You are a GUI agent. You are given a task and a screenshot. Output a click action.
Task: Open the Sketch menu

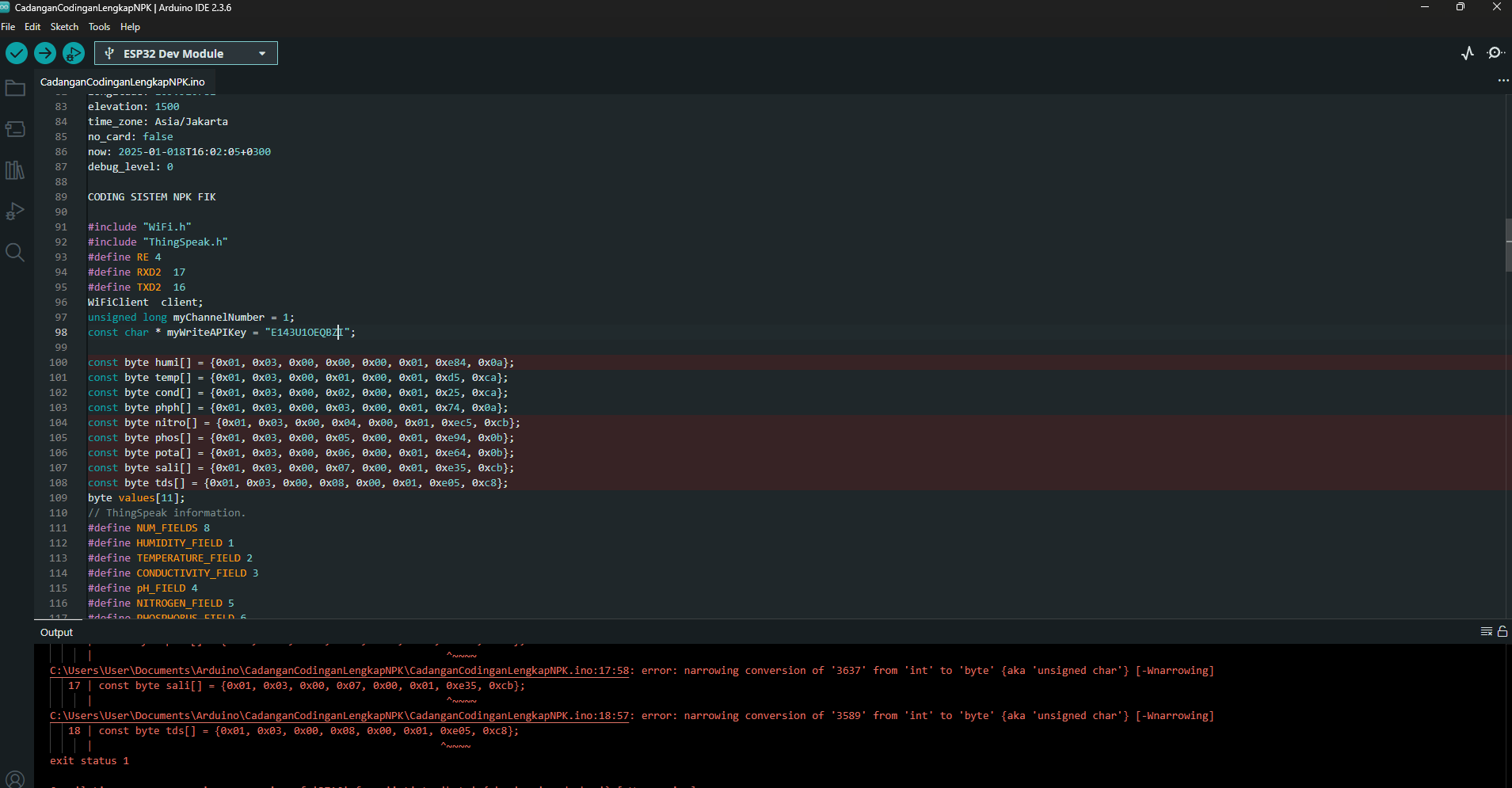pos(64,27)
